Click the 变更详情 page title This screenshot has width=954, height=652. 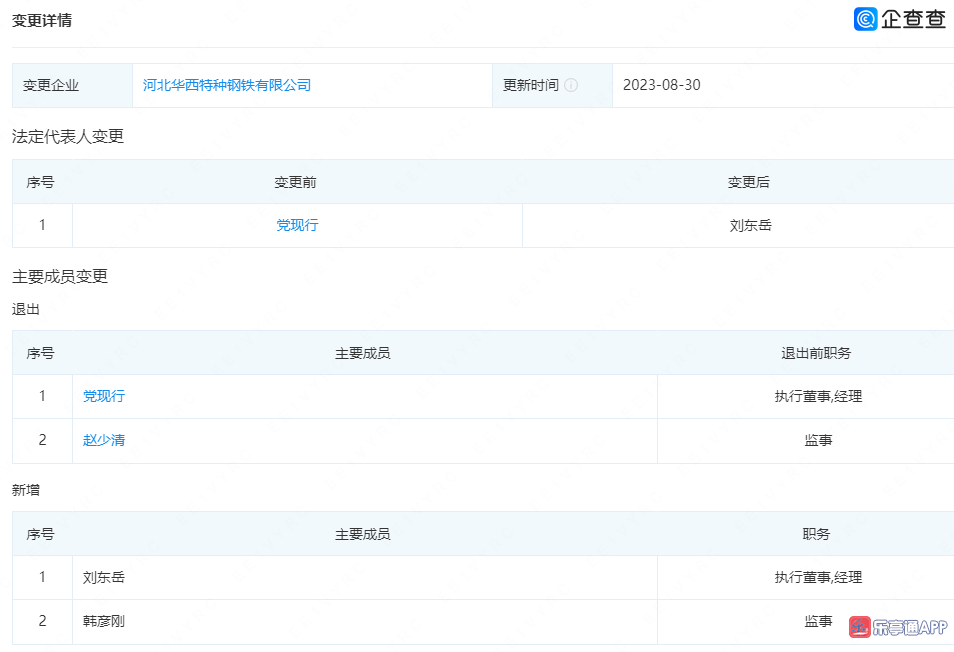[41, 20]
